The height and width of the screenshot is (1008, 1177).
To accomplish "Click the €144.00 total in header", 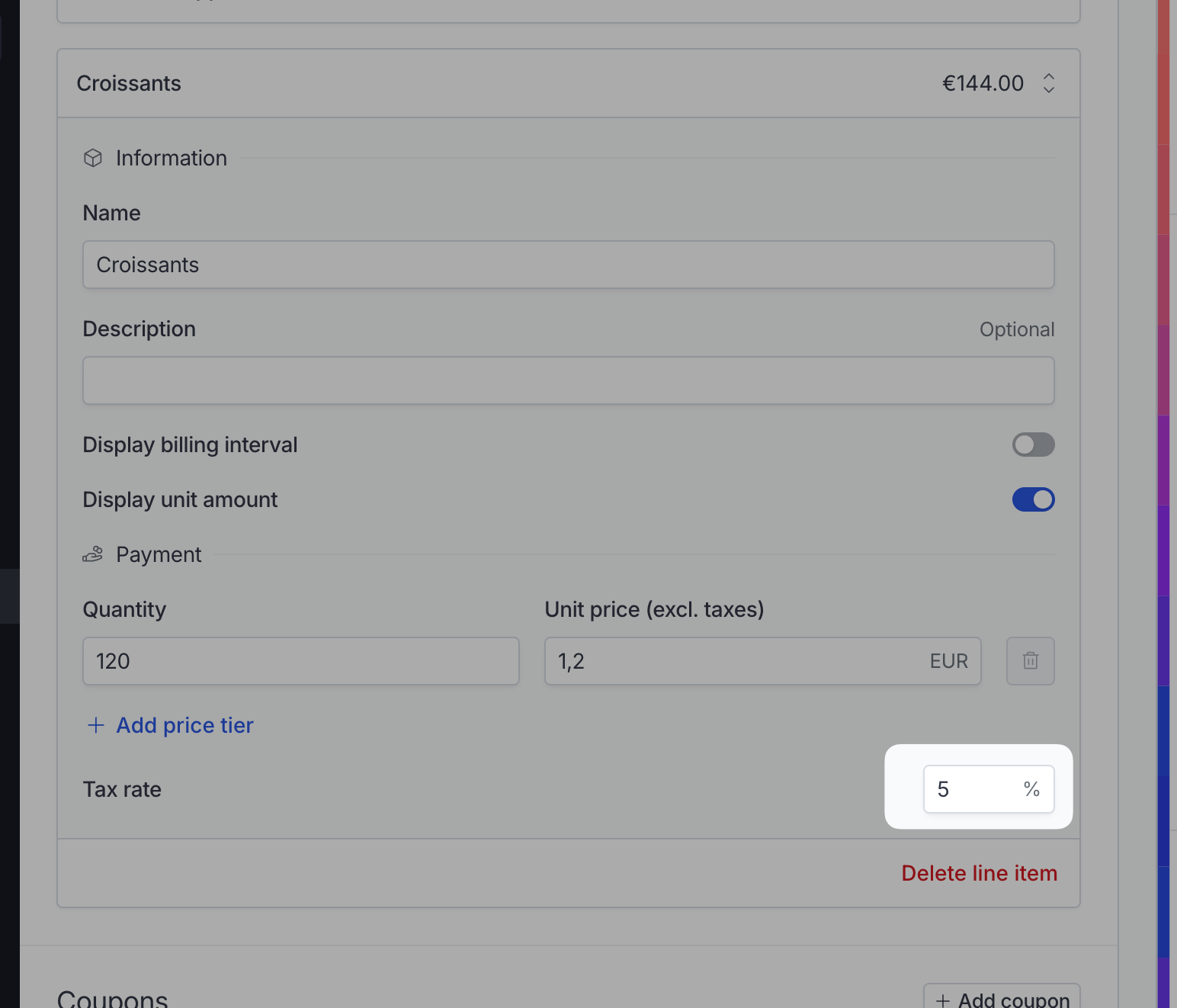I will (983, 83).
